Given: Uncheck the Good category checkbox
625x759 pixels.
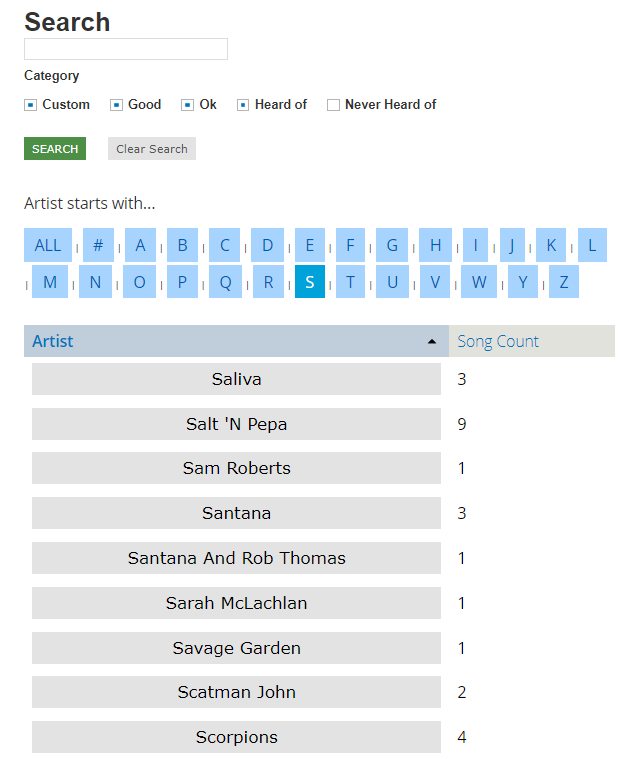Looking at the screenshot, I should 116,105.
